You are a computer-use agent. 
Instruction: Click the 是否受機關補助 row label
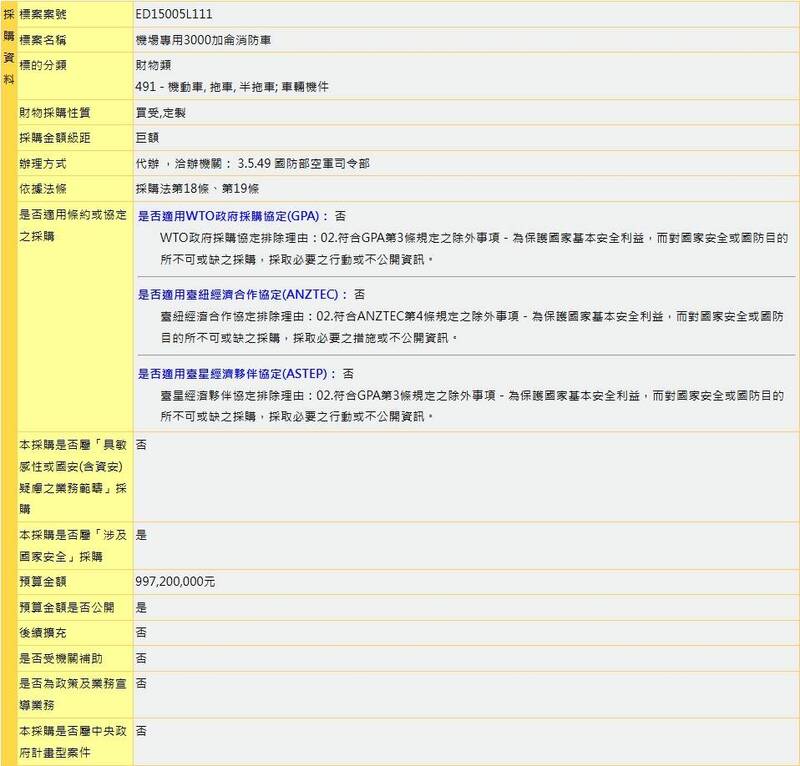pos(60,658)
